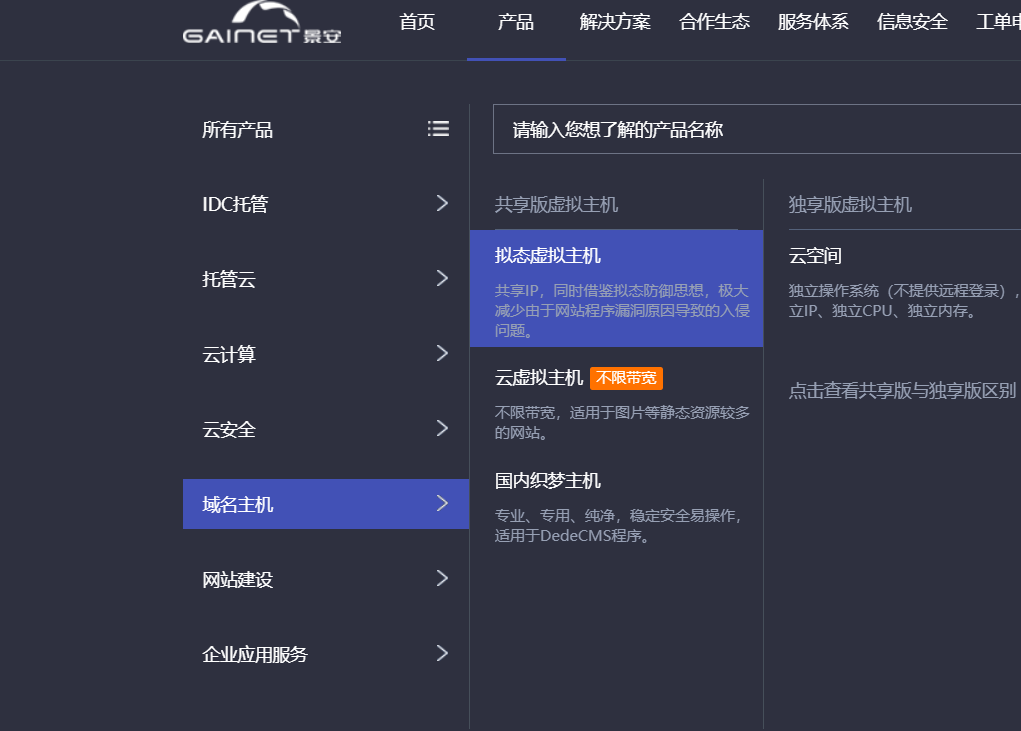Open the 拟态虚拟主机 product link

pos(548,256)
